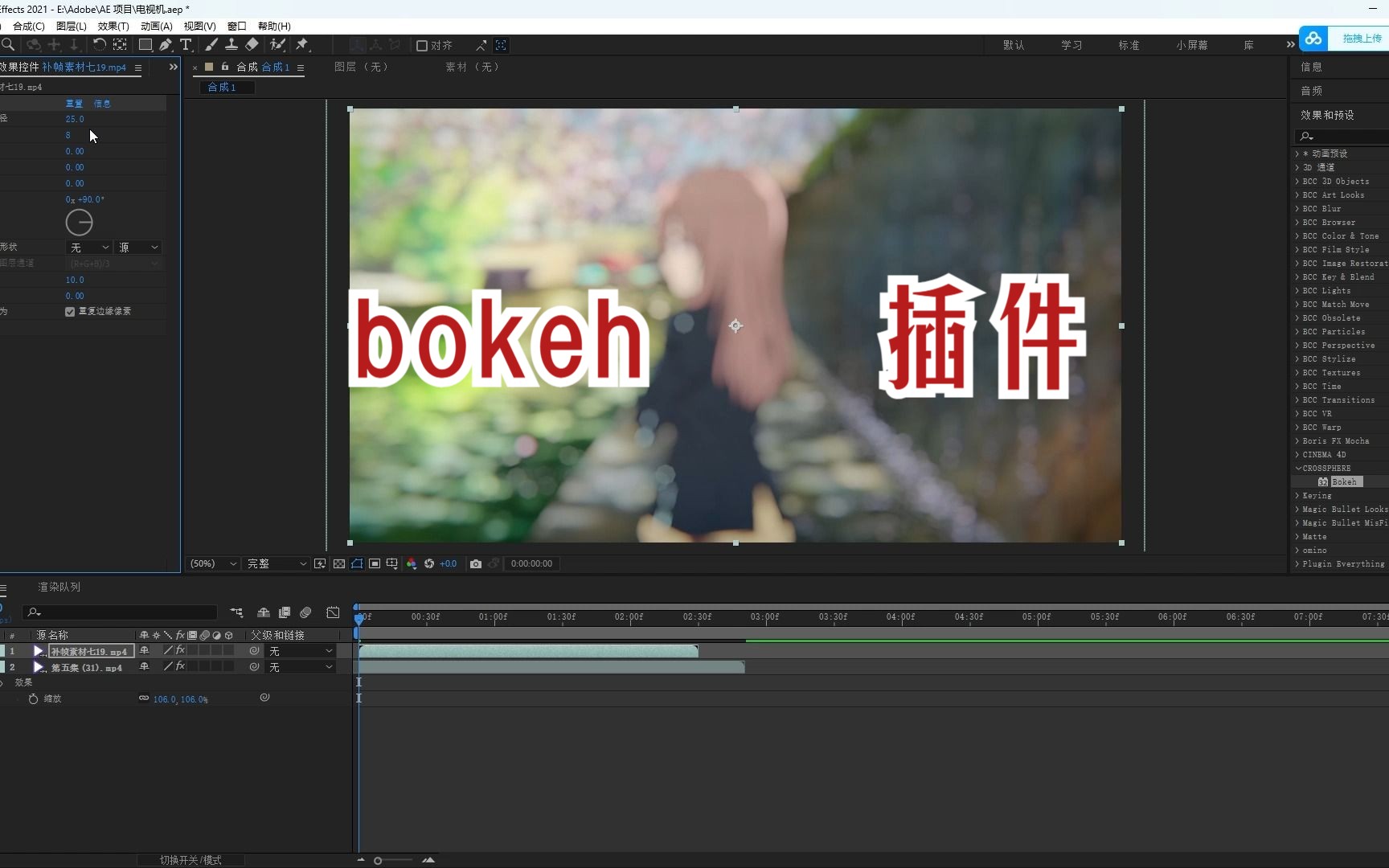The height and width of the screenshot is (868, 1389).
Task: Uncheck the 重复边缘像素 checkbox
Action: click(70, 312)
